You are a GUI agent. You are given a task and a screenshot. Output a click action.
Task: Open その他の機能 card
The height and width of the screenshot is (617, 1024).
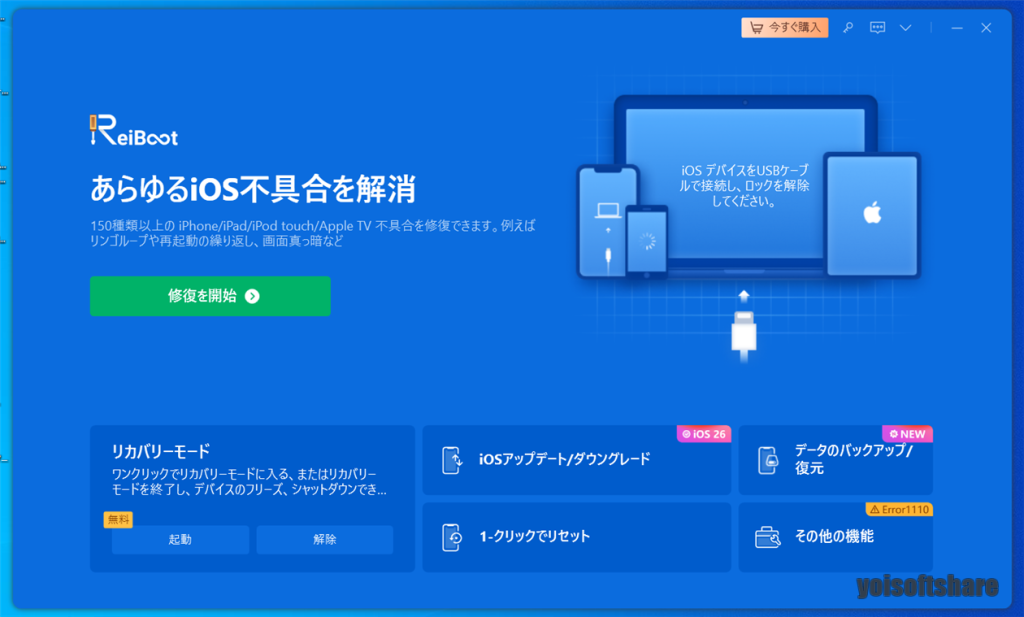835,537
